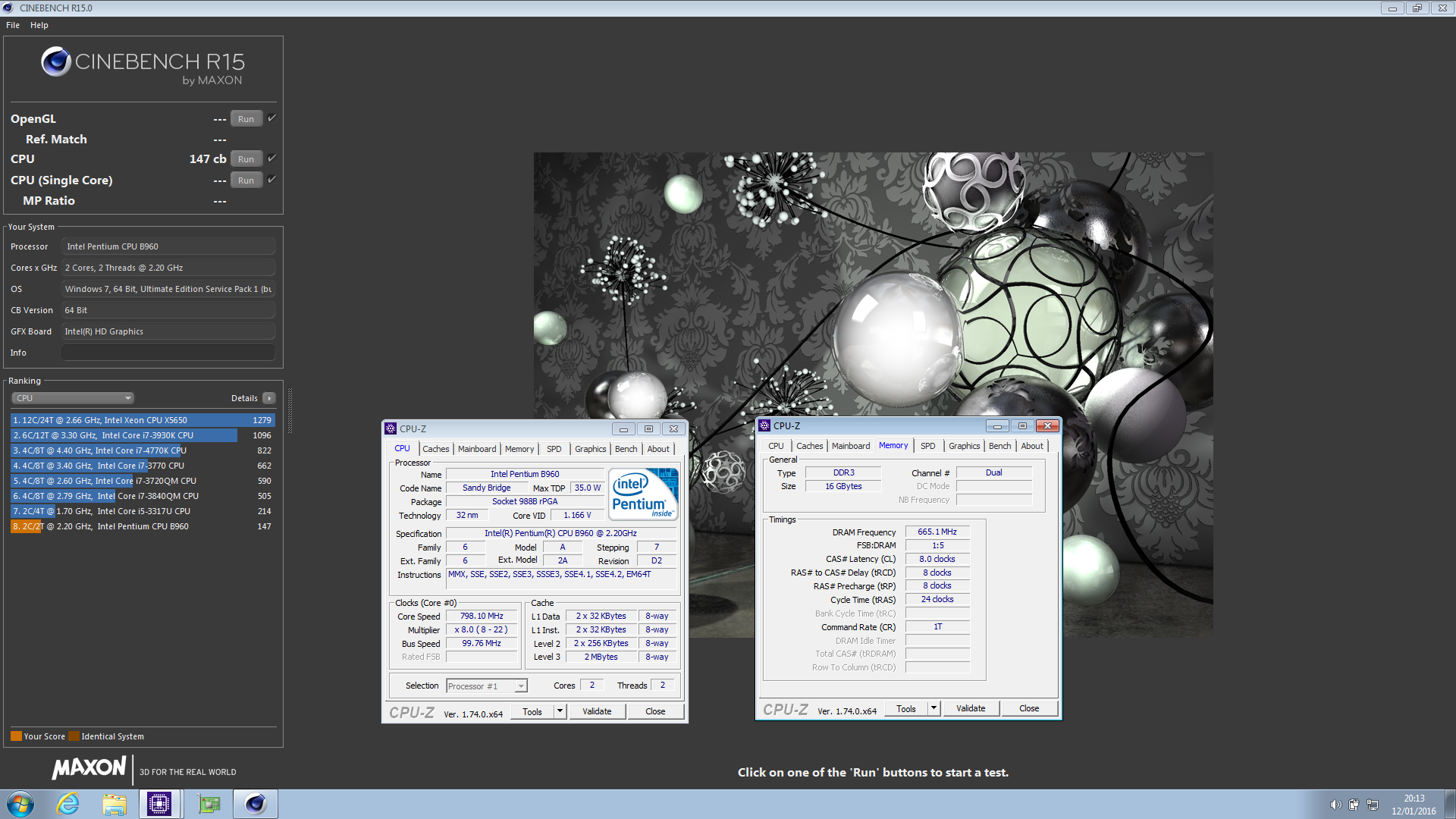
Task: Open the taskbar clock and date
Action: (1414, 805)
